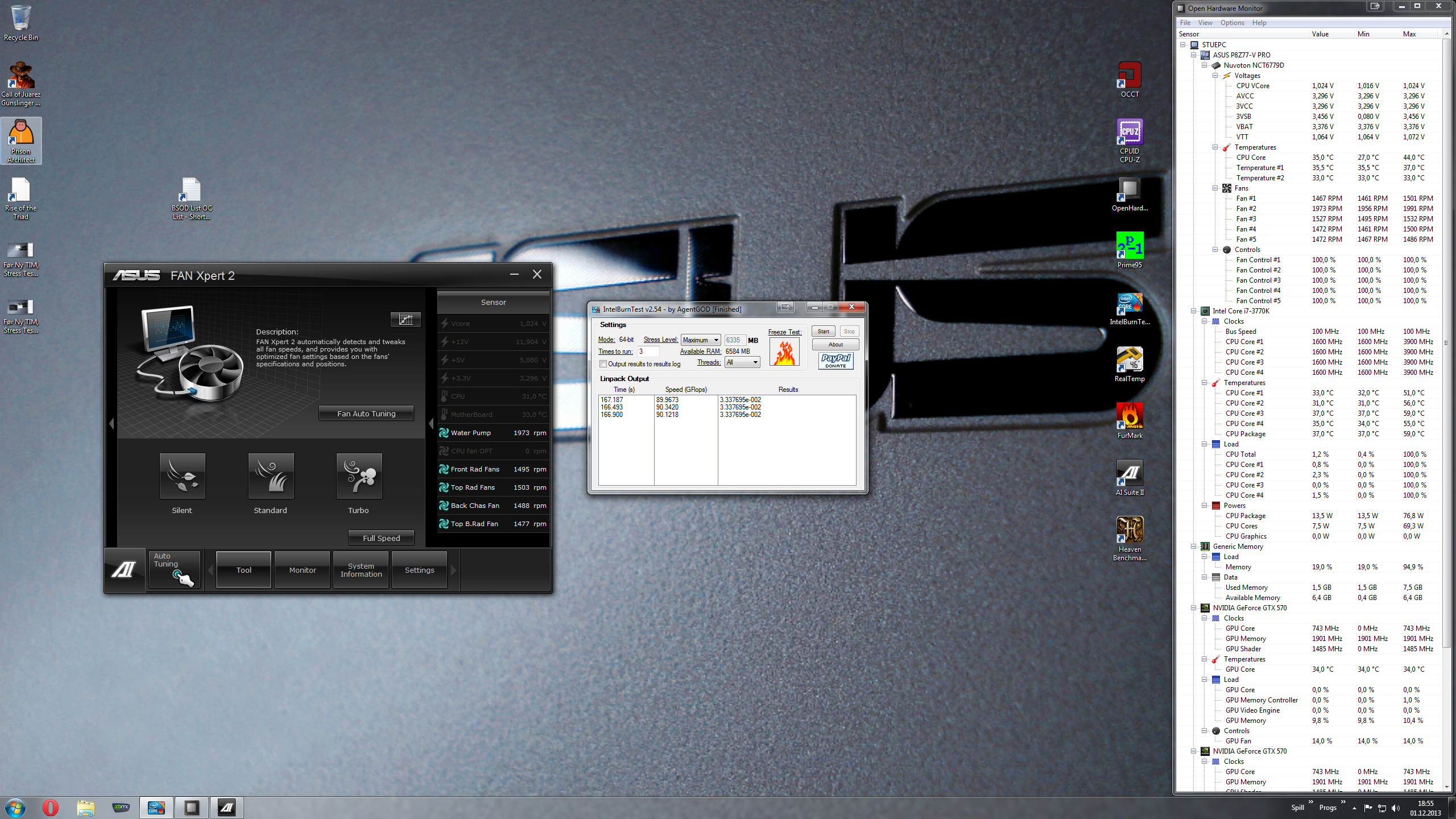This screenshot has height=819, width=1456.
Task: Select the Water Pump sensor row
Action: pyautogui.click(x=493, y=433)
